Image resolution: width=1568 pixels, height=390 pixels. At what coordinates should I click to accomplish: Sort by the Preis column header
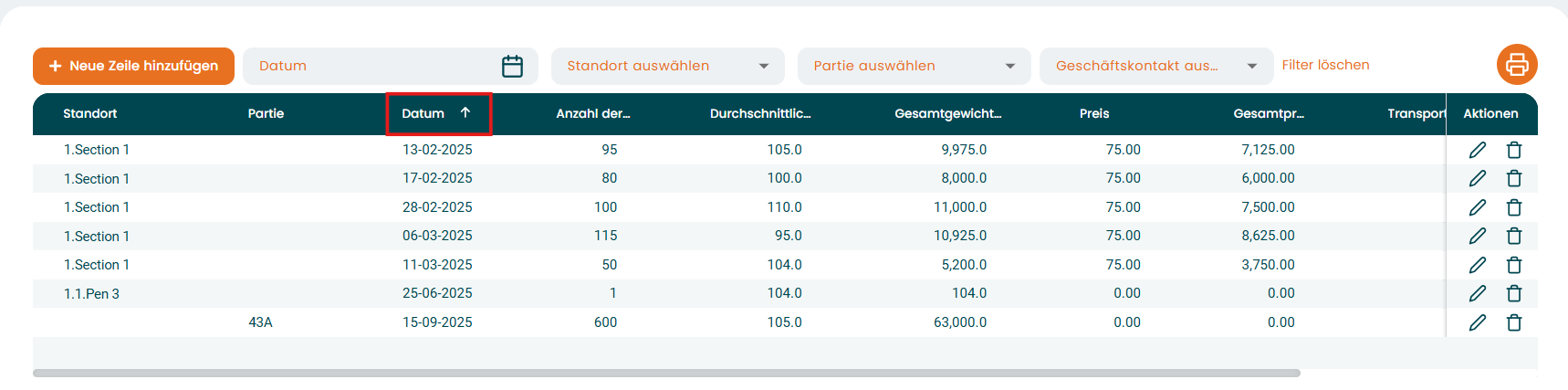[x=1094, y=113]
